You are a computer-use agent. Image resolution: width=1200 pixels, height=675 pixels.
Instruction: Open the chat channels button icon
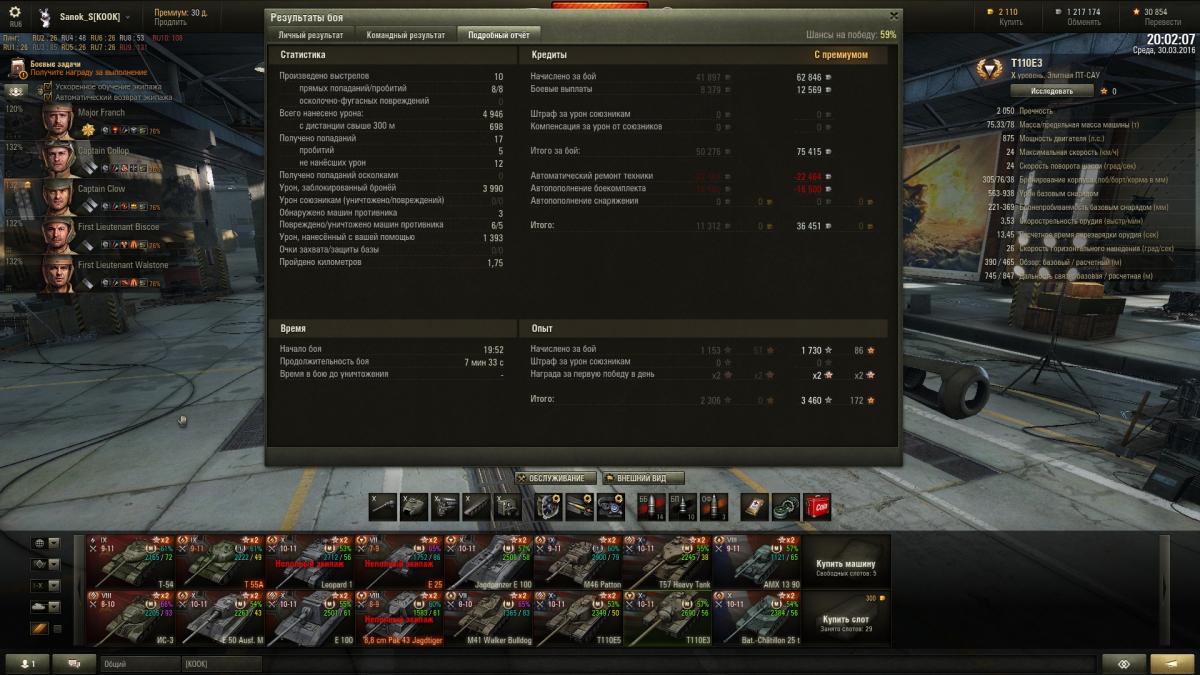[75, 663]
